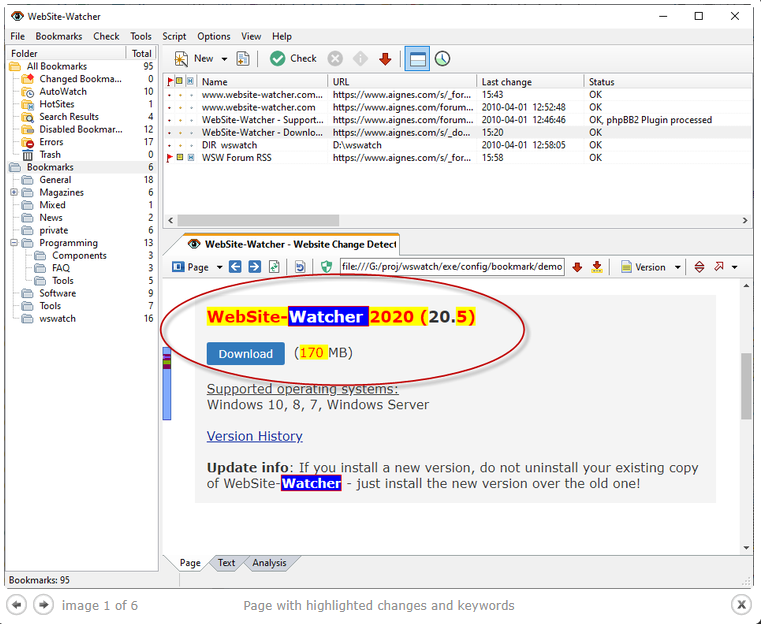The width and height of the screenshot is (761, 624).
Task: Click the green shield icon
Action: pyautogui.click(x=326, y=267)
